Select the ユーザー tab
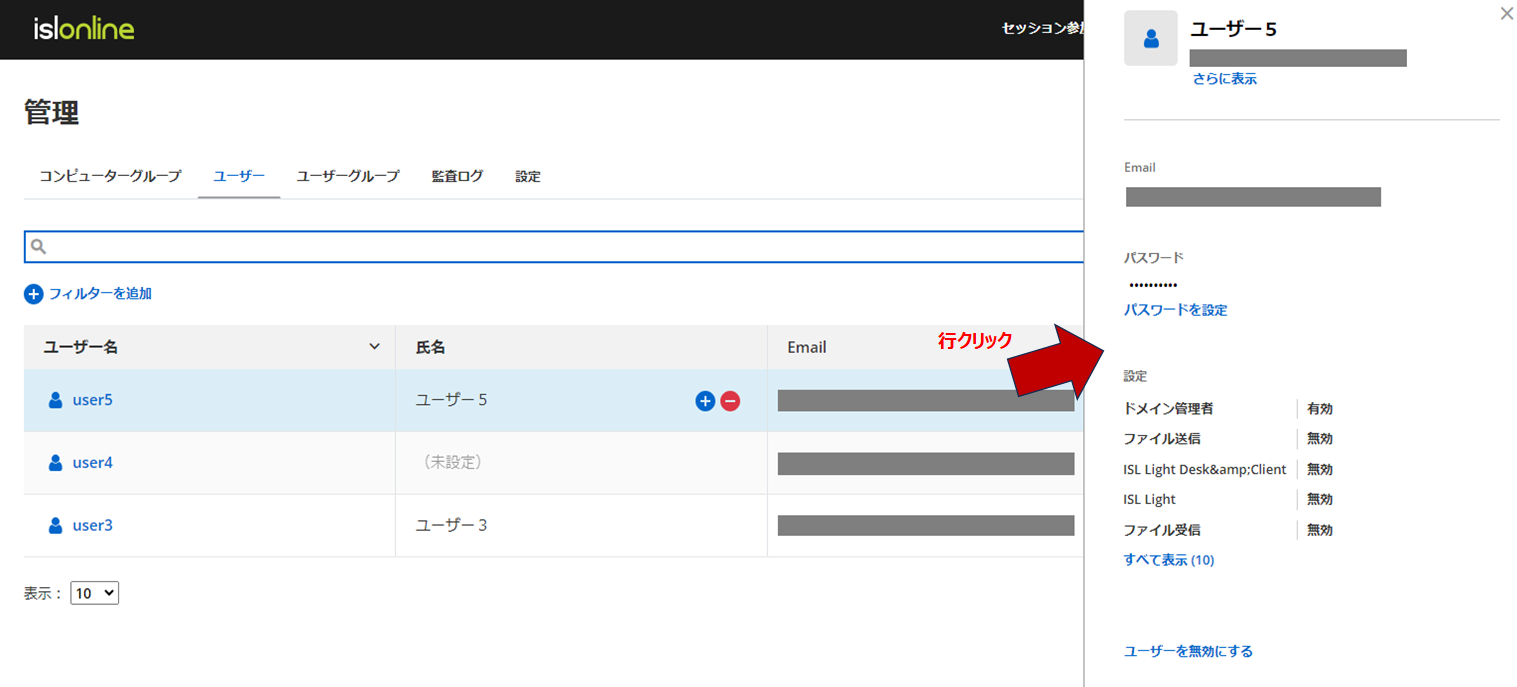 coord(239,176)
